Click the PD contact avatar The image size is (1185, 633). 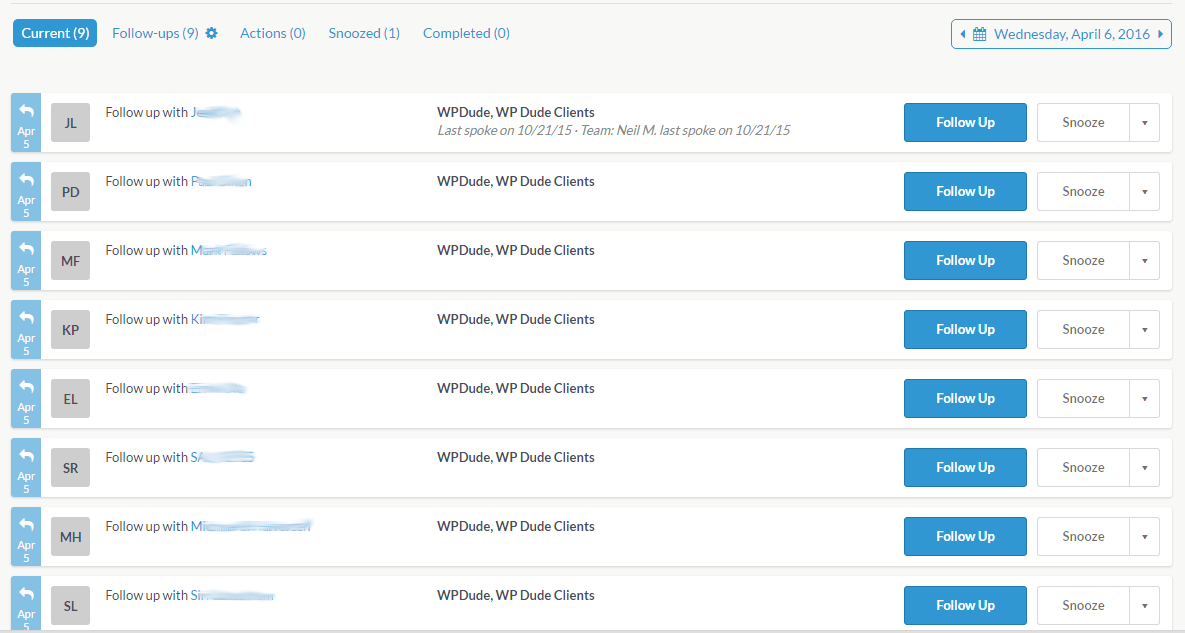pyautogui.click(x=70, y=192)
